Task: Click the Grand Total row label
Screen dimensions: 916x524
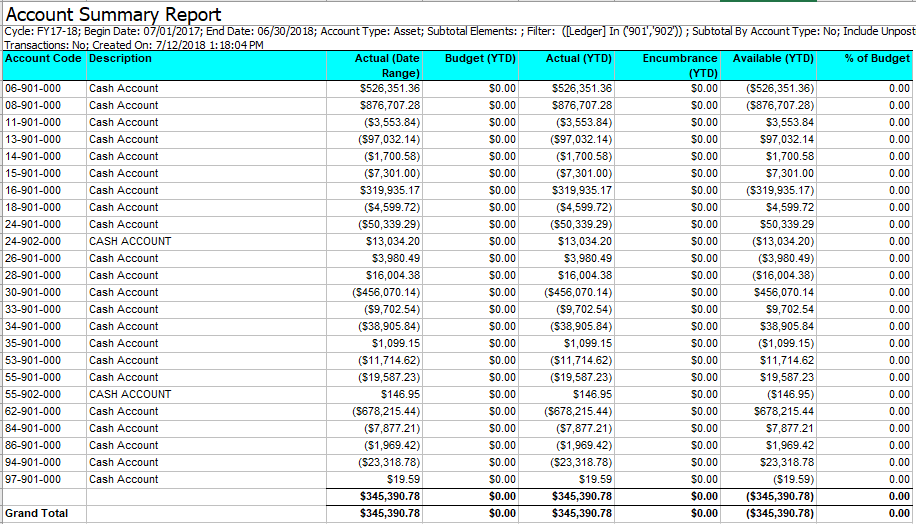Action: pos(36,513)
